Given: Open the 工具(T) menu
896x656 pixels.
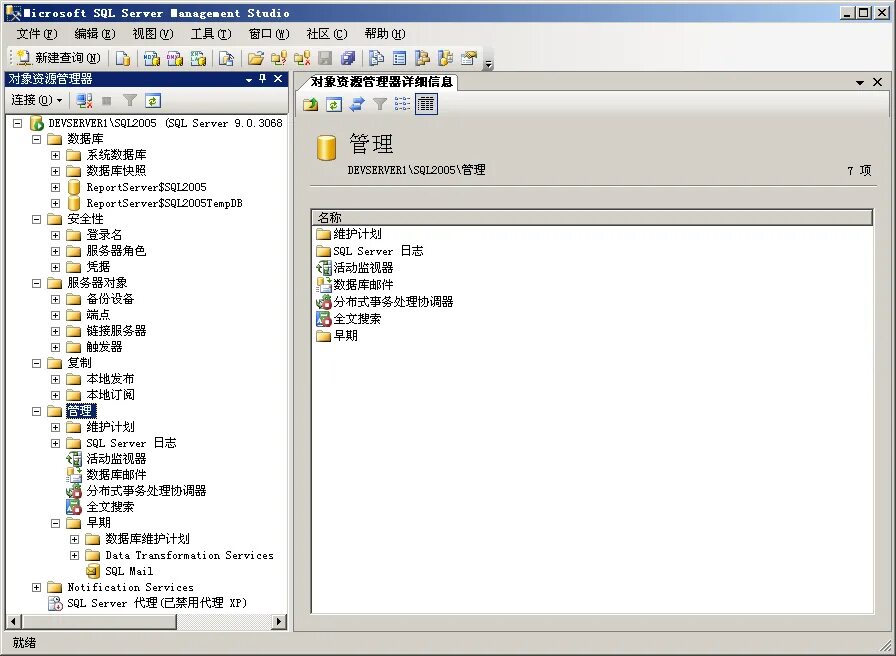Looking at the screenshot, I should (211, 34).
